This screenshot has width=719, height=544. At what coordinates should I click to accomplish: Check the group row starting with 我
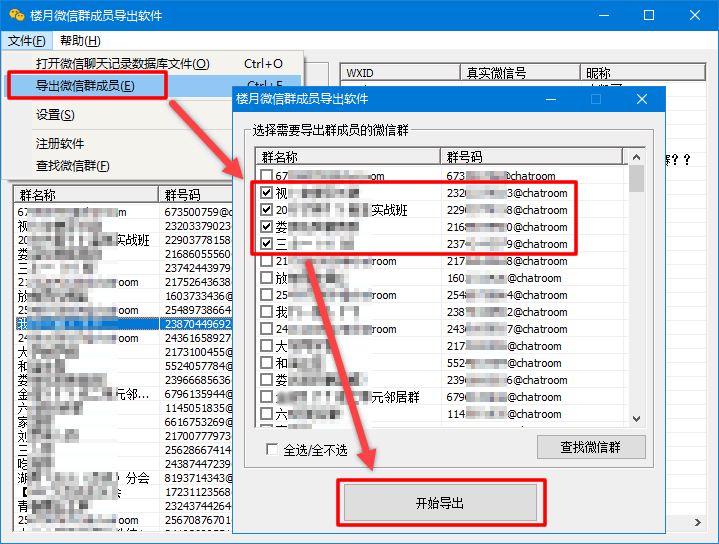266,312
